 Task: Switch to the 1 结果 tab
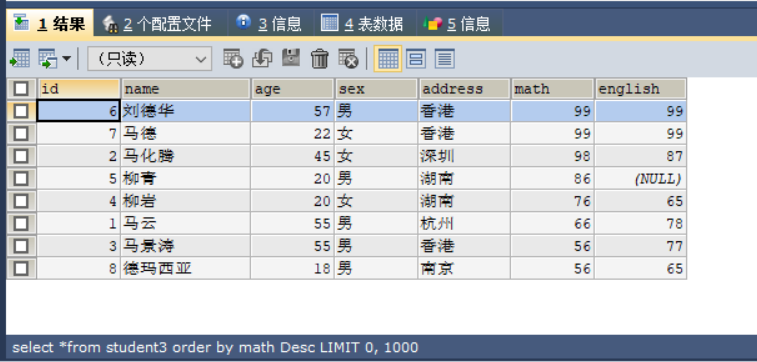tap(49, 23)
